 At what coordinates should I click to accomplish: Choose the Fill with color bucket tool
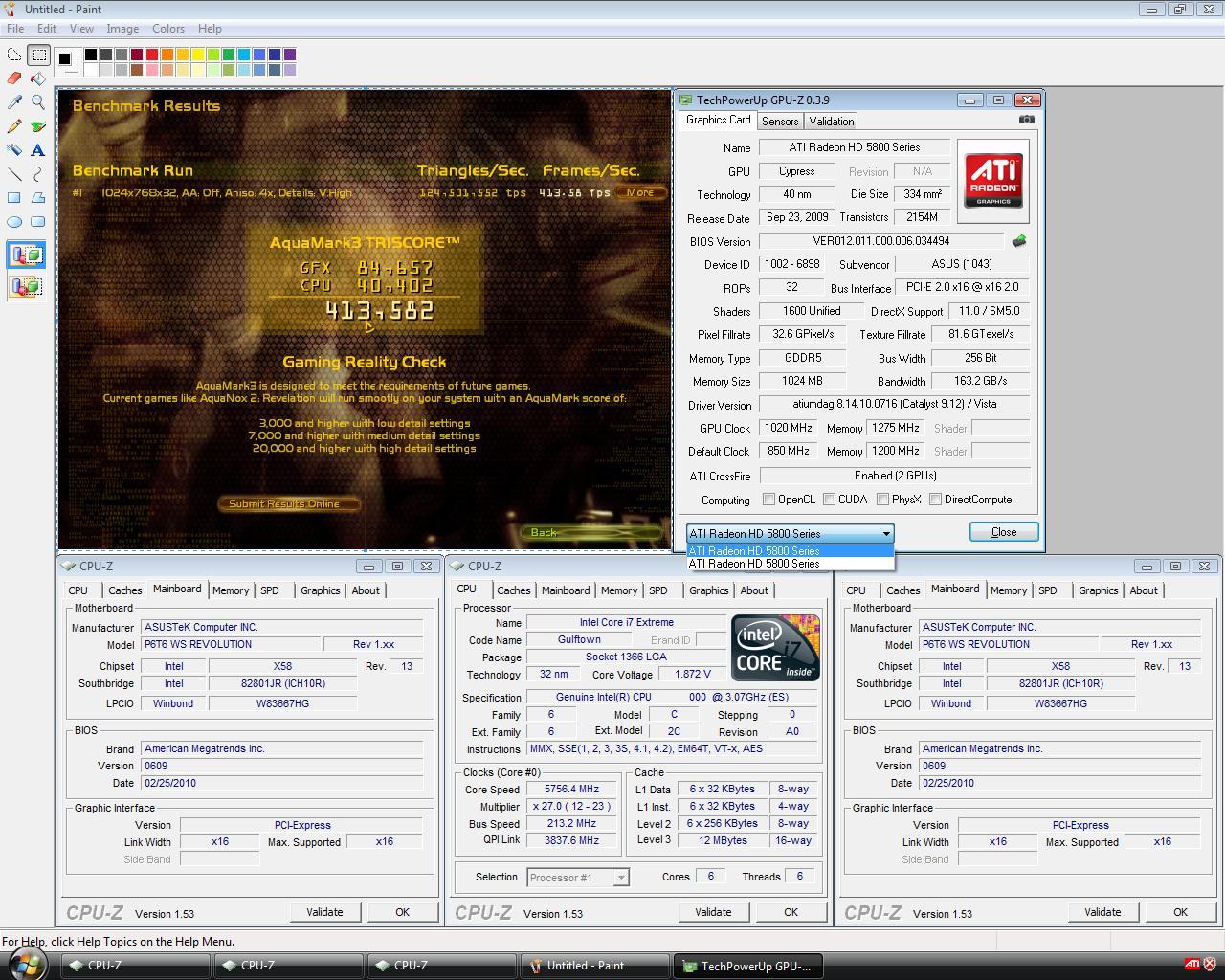[x=38, y=78]
